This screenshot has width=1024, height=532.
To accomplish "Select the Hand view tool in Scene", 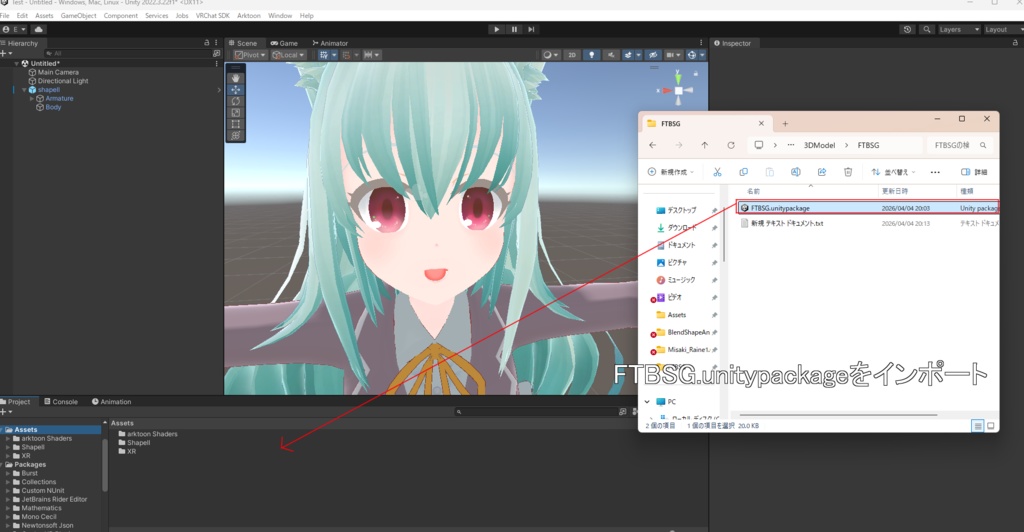I will pyautogui.click(x=236, y=78).
